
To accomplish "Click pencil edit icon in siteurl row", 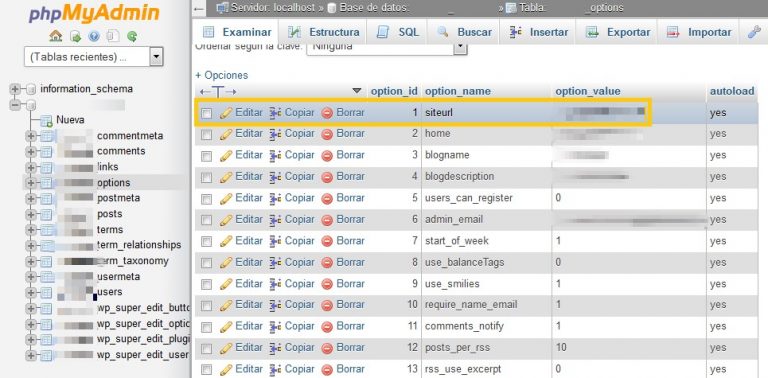I will pyautogui.click(x=226, y=113).
